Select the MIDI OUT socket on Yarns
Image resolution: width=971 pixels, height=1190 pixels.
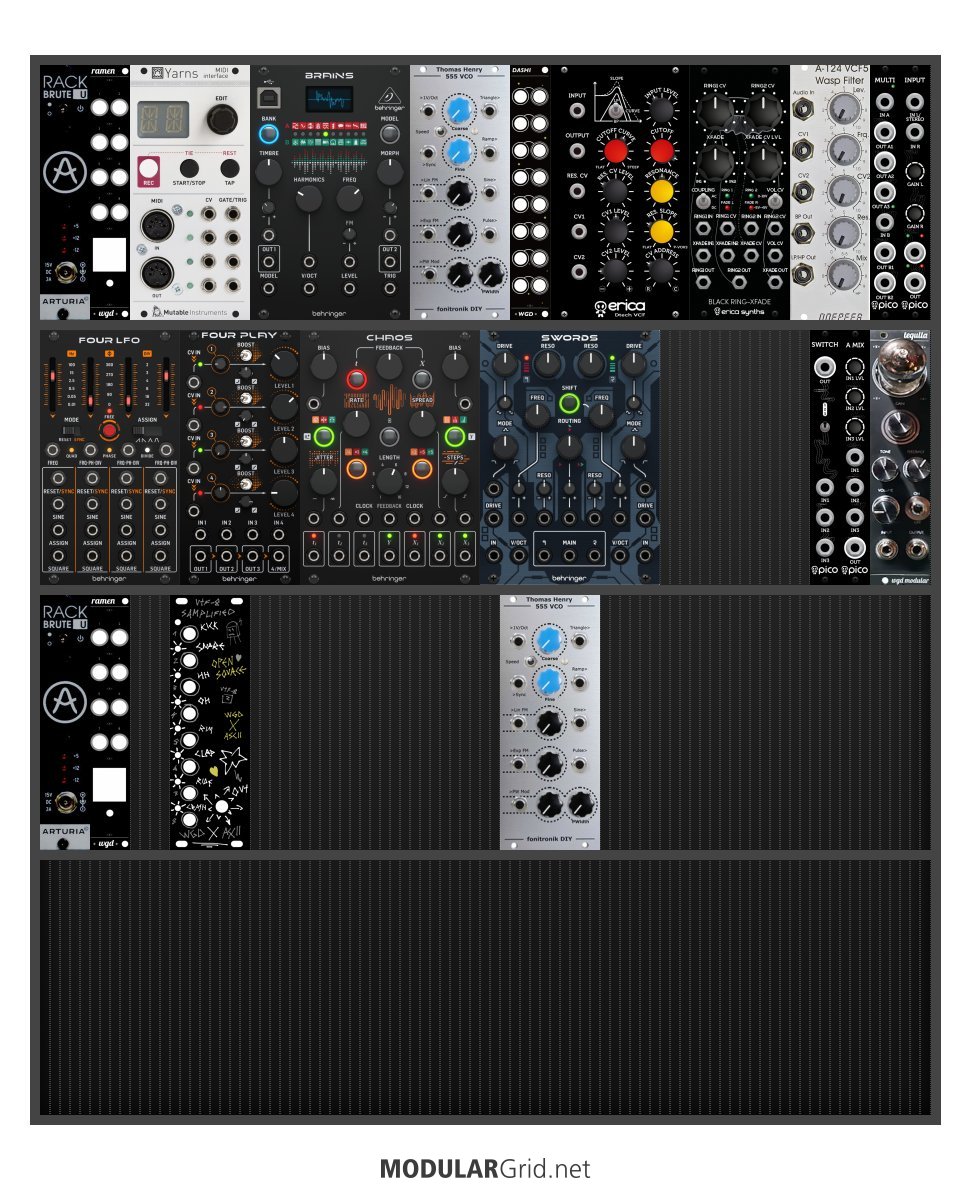pyautogui.click(x=157, y=273)
